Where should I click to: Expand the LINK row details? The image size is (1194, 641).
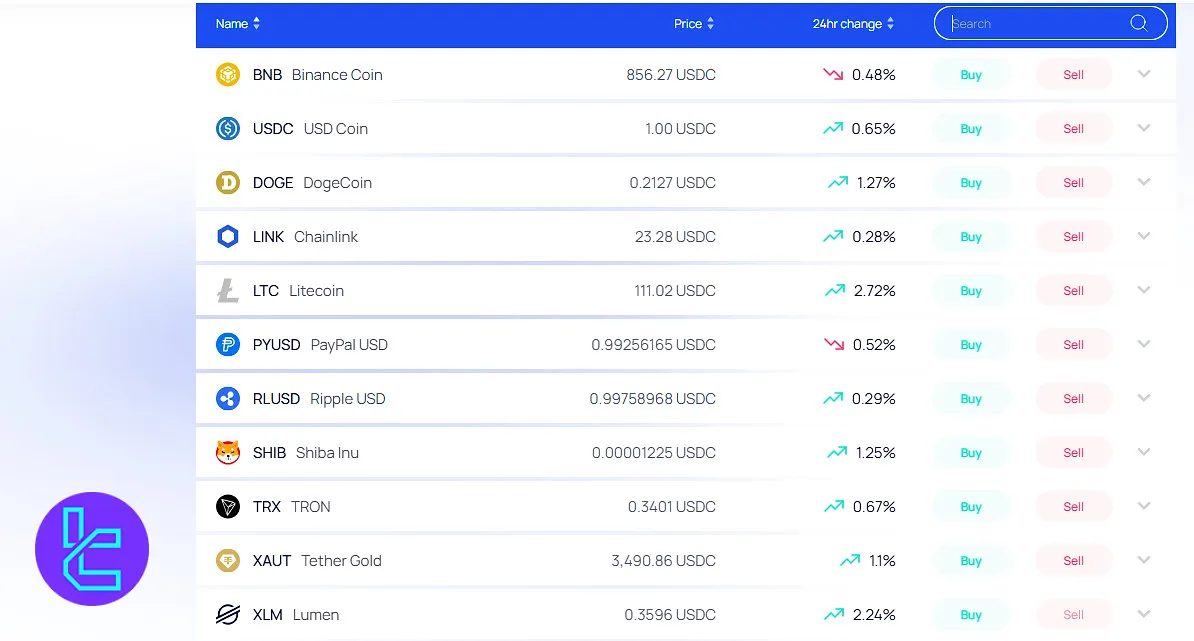point(1144,236)
